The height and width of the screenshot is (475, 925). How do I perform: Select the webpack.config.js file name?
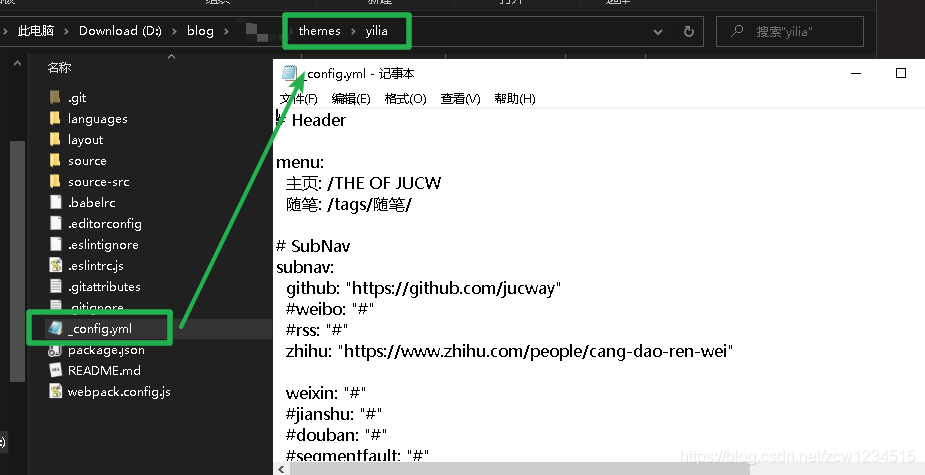tap(119, 392)
